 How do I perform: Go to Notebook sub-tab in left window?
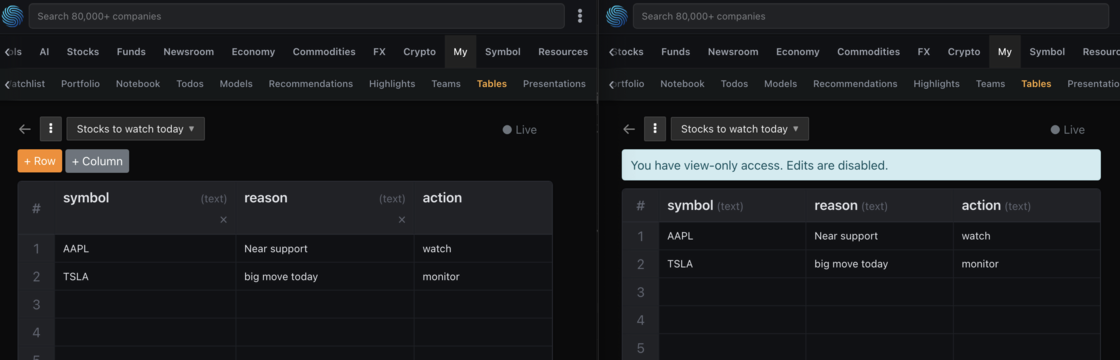pyautogui.click(x=138, y=84)
